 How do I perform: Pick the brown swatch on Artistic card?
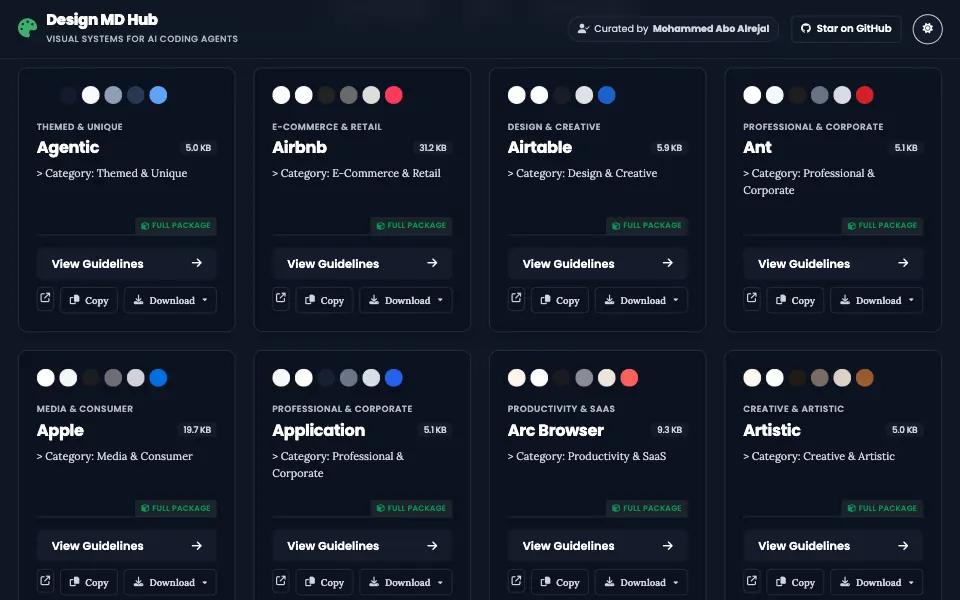[864, 378]
